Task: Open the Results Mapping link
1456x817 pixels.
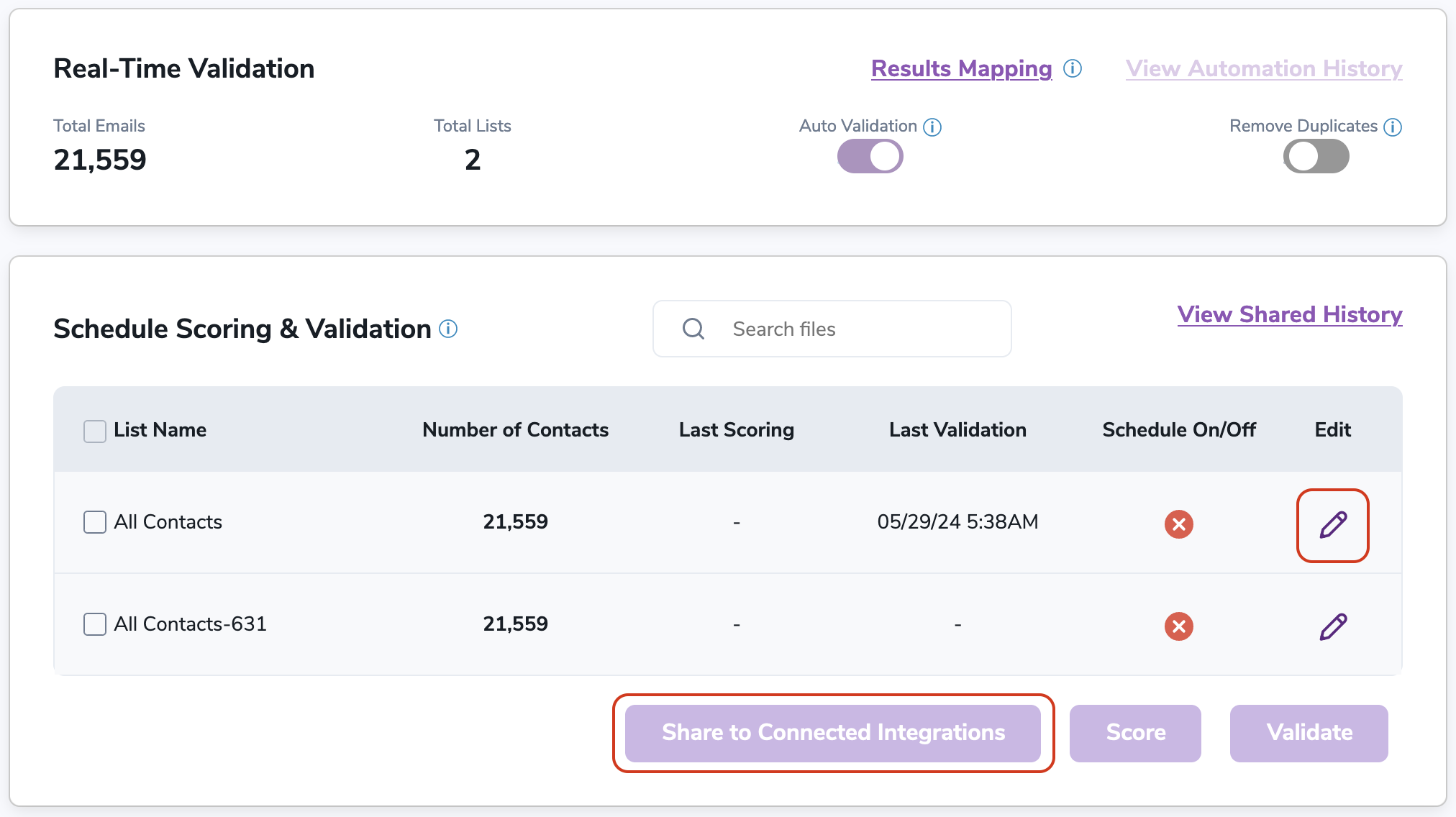Action: click(x=962, y=68)
